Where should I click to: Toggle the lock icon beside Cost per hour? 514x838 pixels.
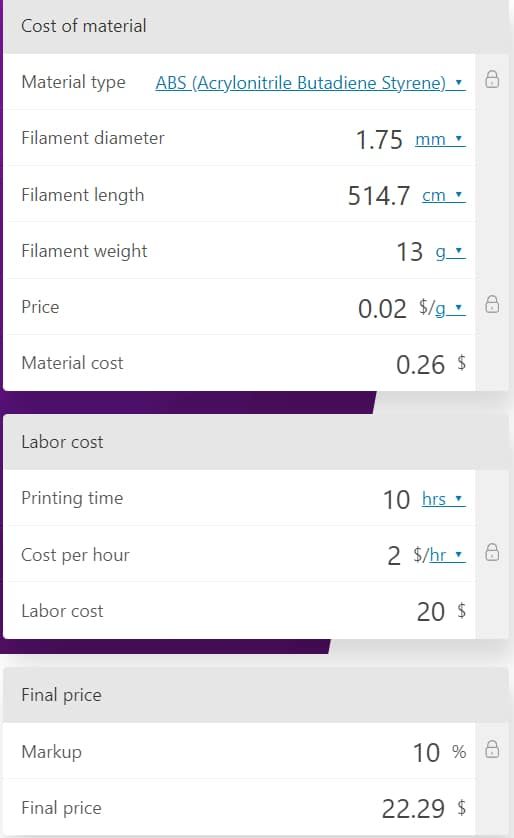(492, 552)
